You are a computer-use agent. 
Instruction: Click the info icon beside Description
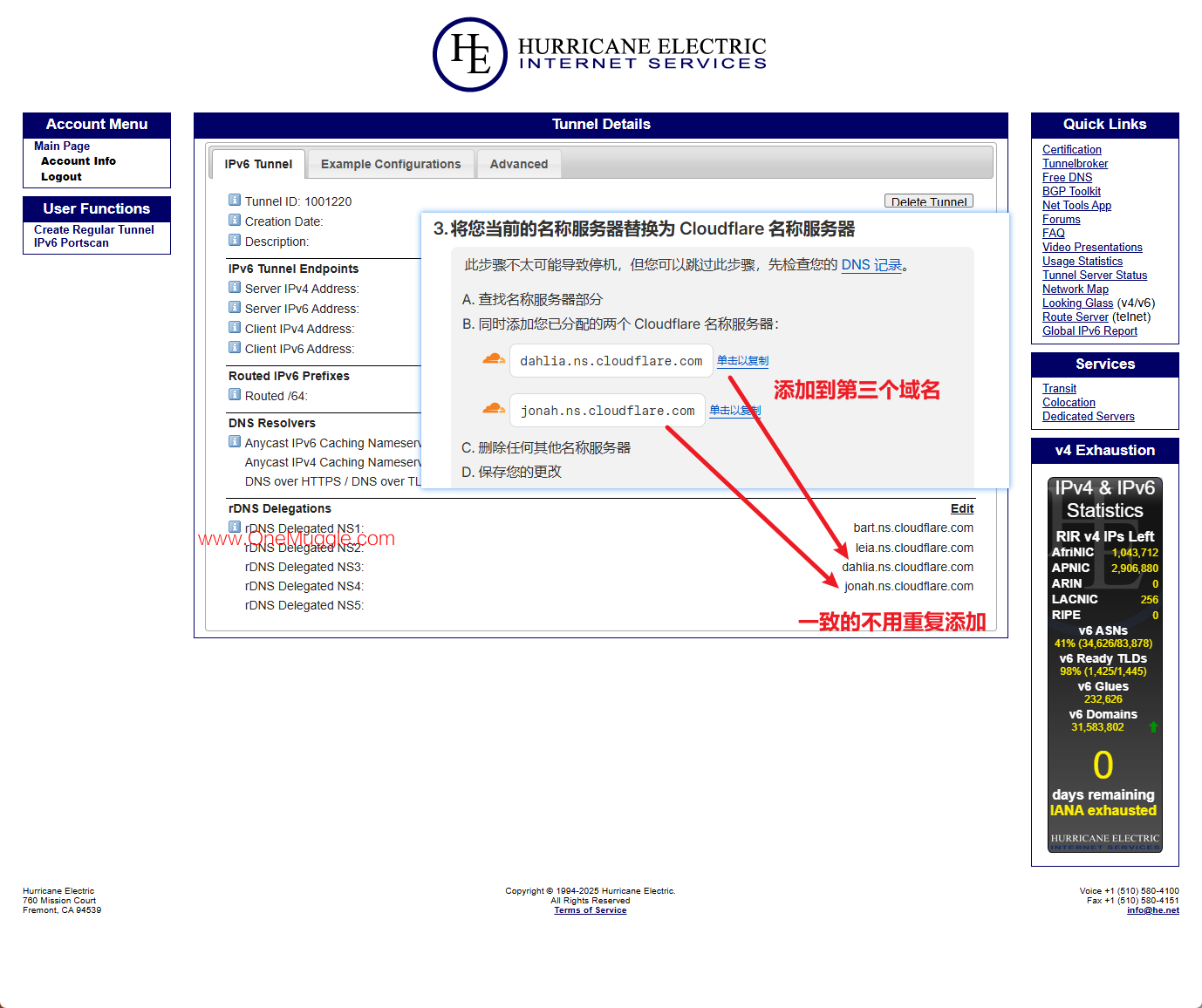point(235,240)
